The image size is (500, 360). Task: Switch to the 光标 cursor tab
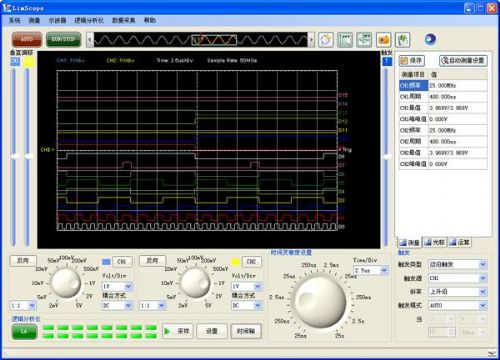(435, 243)
